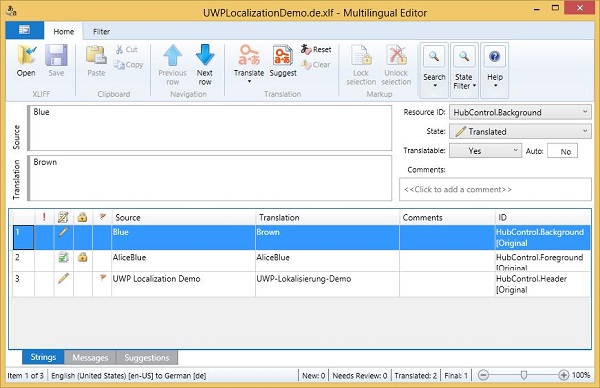Switch to the Filter ribbon tab

pos(101,31)
